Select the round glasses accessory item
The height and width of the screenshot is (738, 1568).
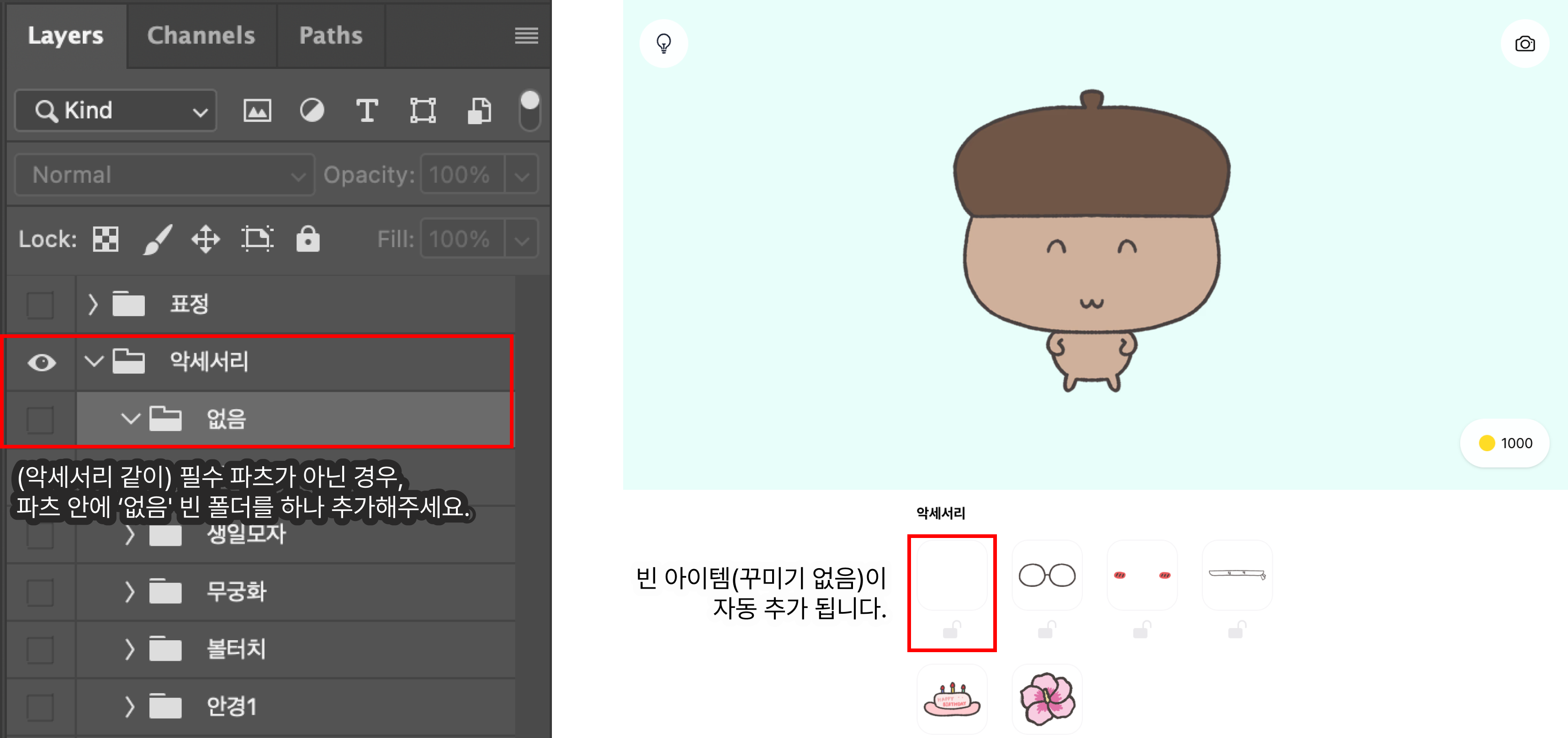pyautogui.click(x=1046, y=575)
